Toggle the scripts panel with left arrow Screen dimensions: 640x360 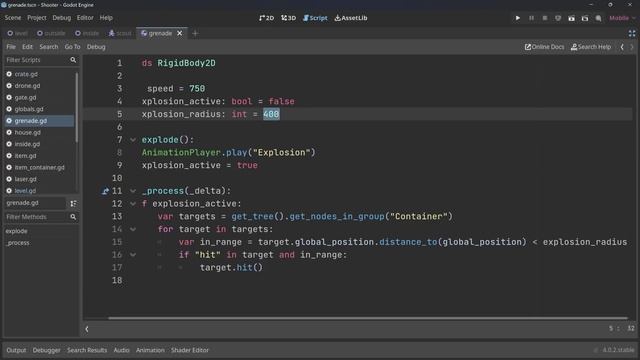tap(87, 329)
